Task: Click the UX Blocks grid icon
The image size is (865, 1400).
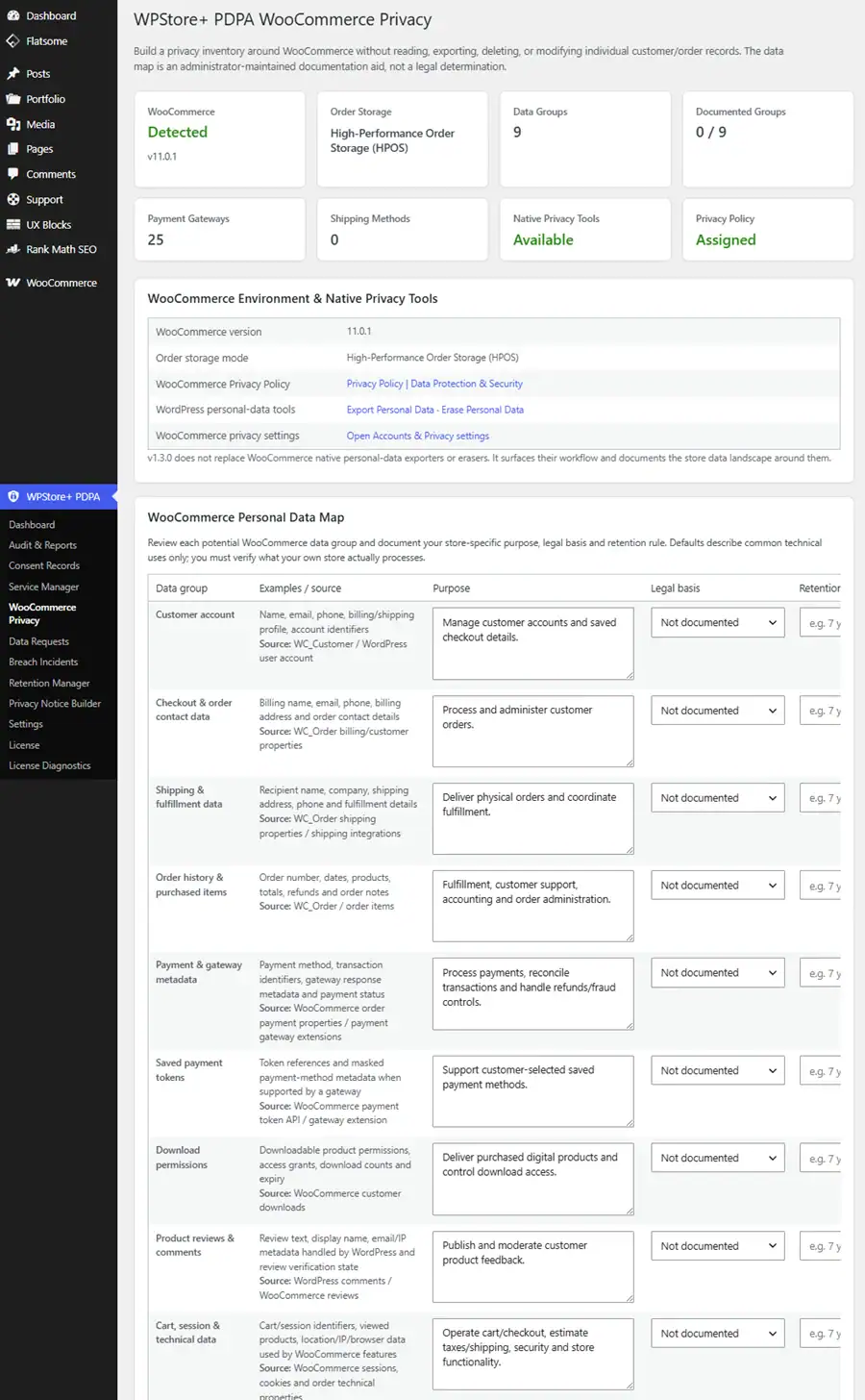Action: pyautogui.click(x=13, y=224)
